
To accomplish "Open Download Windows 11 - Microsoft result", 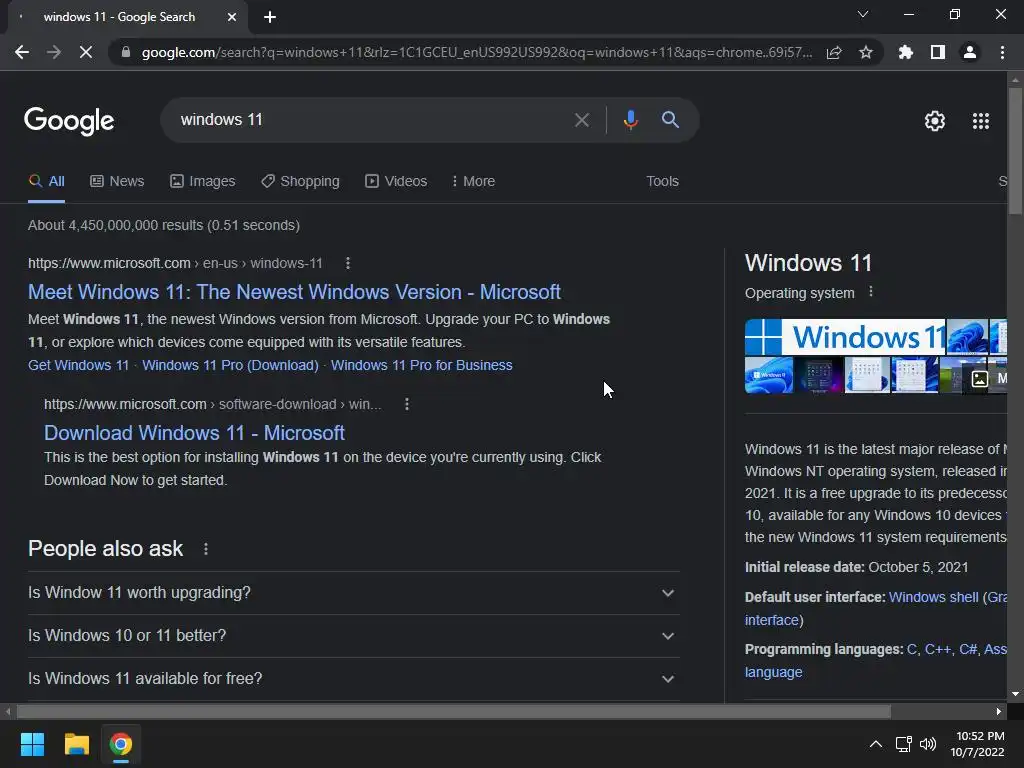I will tap(194, 433).
